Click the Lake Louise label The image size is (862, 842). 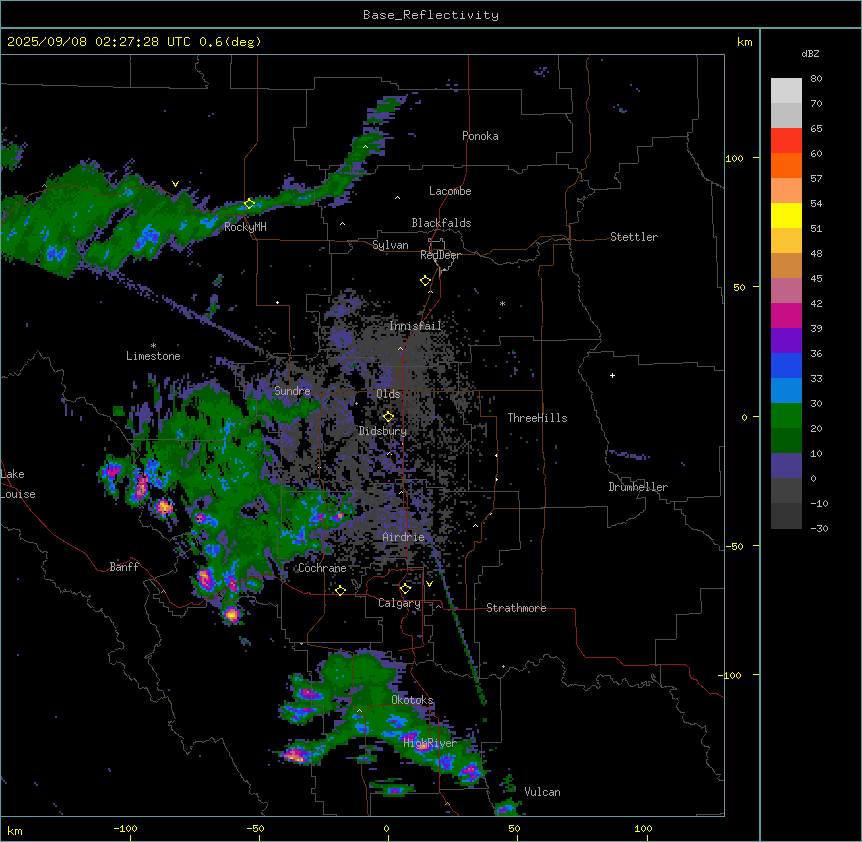tap(18, 484)
